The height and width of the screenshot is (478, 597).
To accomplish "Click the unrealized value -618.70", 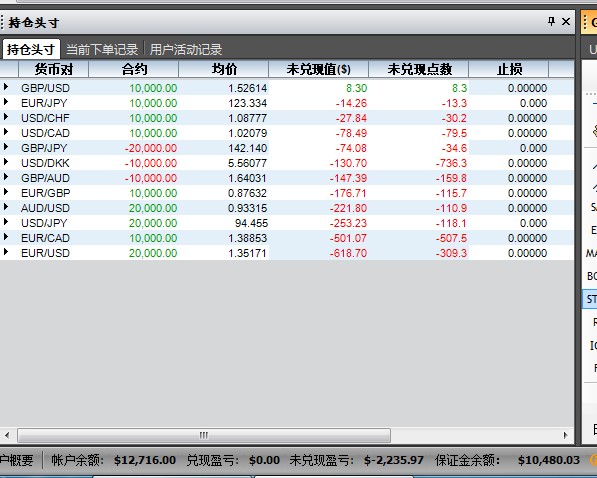I will [348, 253].
